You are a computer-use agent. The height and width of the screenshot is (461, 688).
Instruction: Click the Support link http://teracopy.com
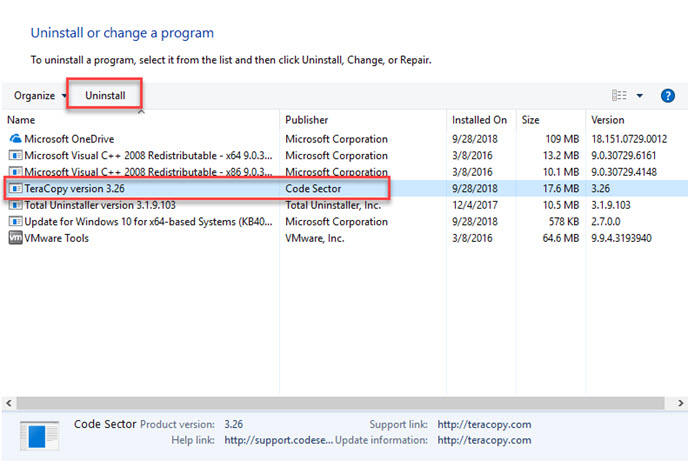pos(484,424)
